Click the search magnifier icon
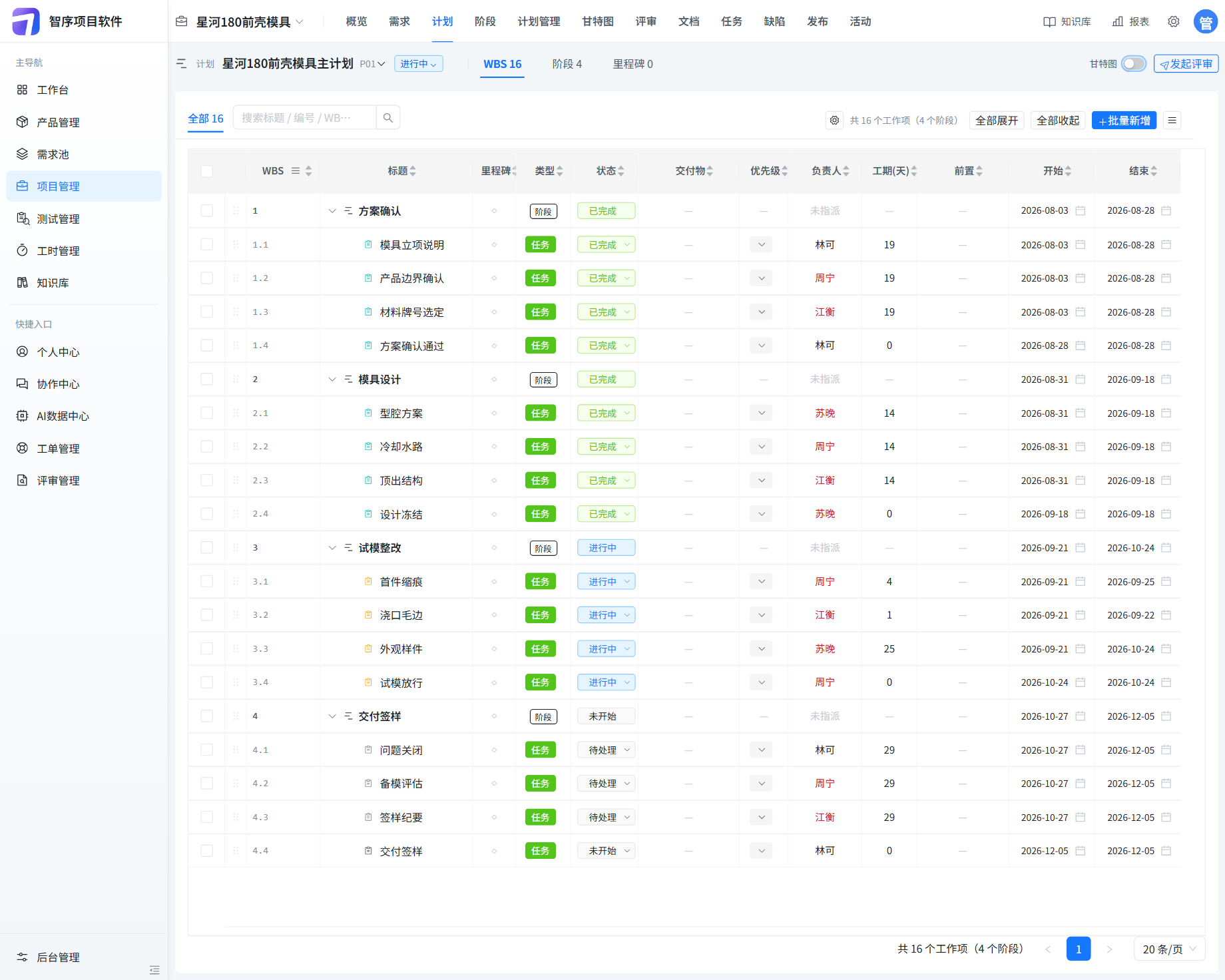1225x980 pixels. click(388, 118)
